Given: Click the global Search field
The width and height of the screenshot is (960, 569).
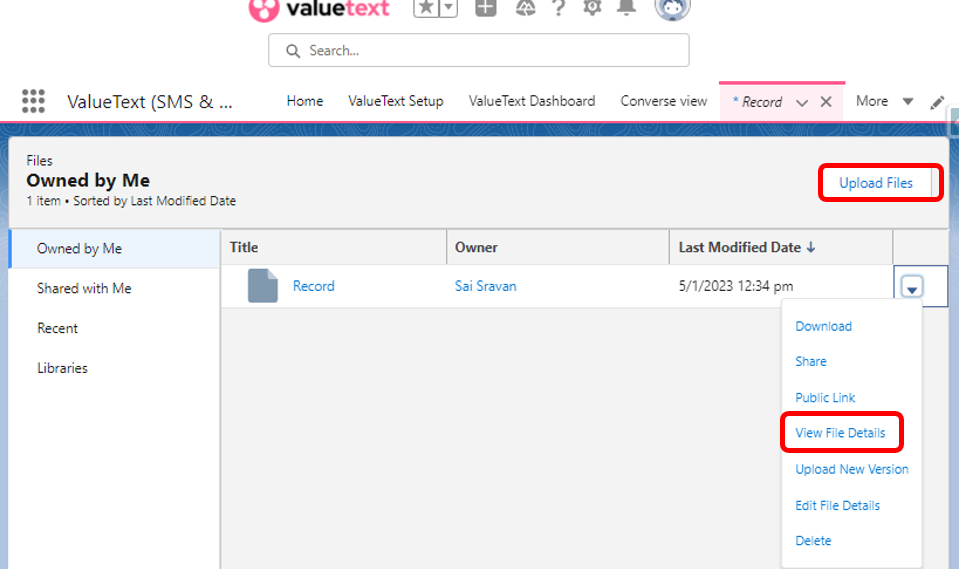Looking at the screenshot, I should click(x=479, y=50).
